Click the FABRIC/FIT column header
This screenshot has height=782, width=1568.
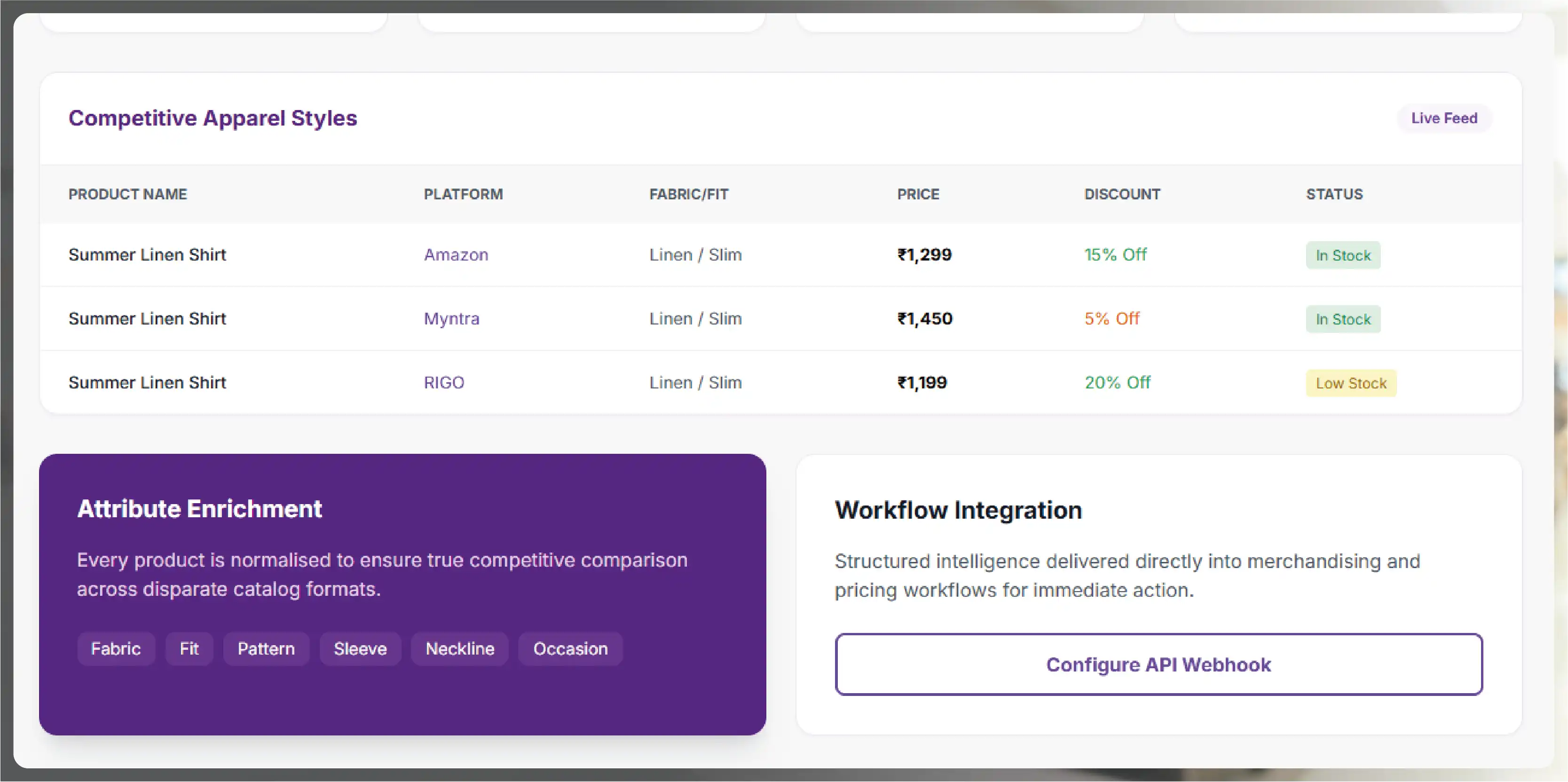[x=689, y=194]
